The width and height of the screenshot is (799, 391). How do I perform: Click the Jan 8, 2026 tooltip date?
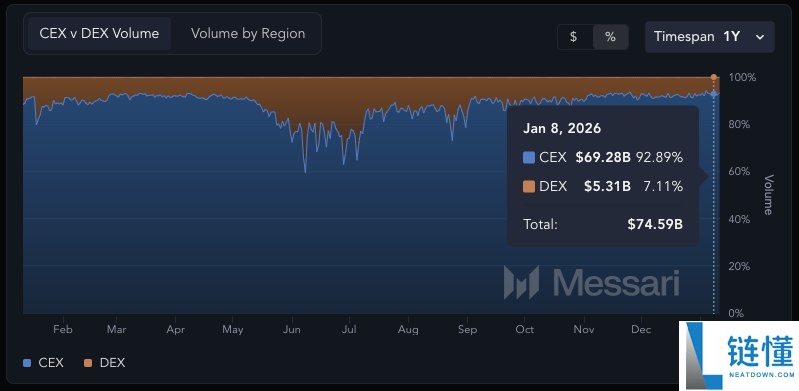point(562,128)
